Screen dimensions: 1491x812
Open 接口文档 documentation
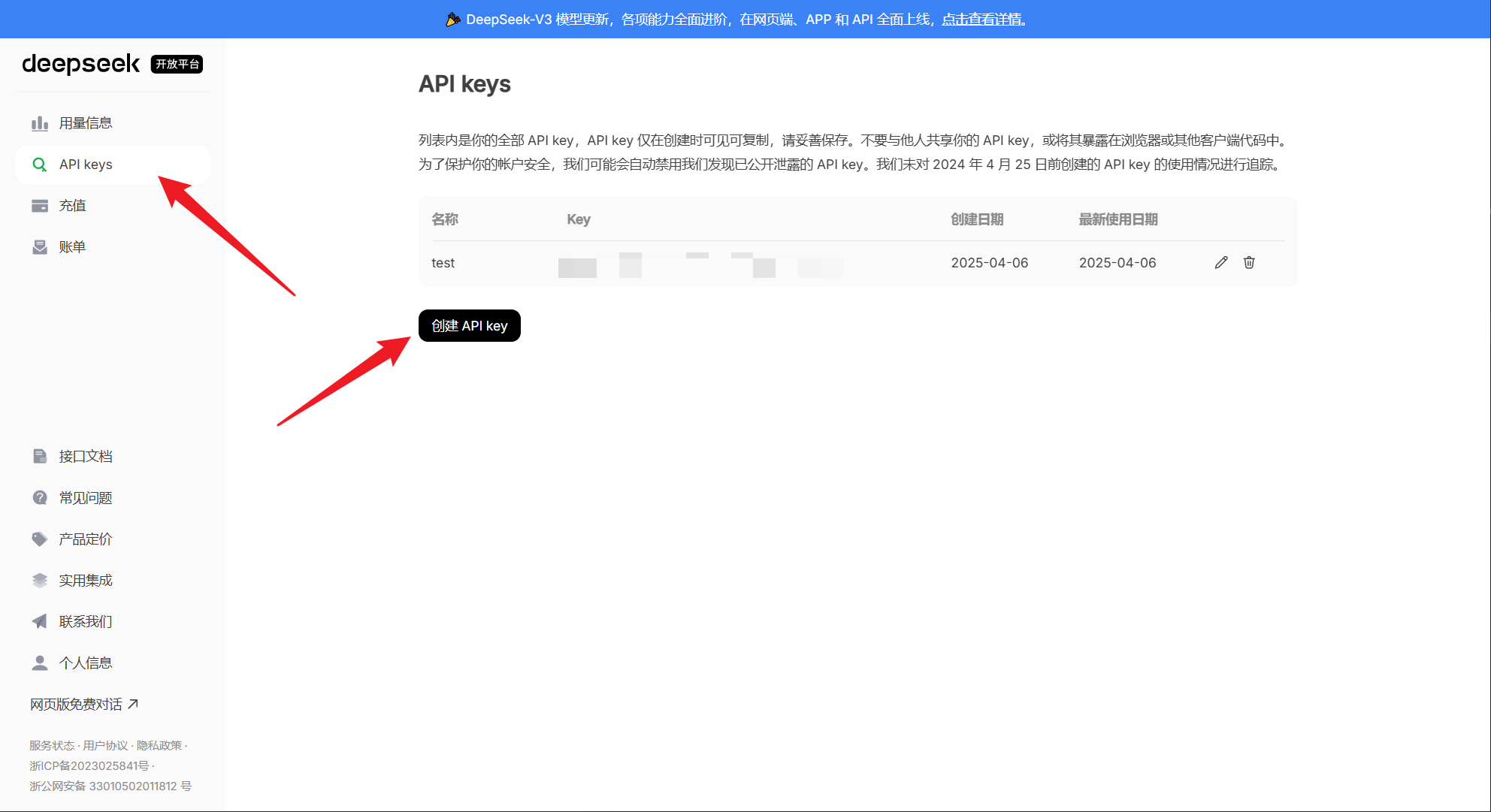pyautogui.click(x=113, y=457)
